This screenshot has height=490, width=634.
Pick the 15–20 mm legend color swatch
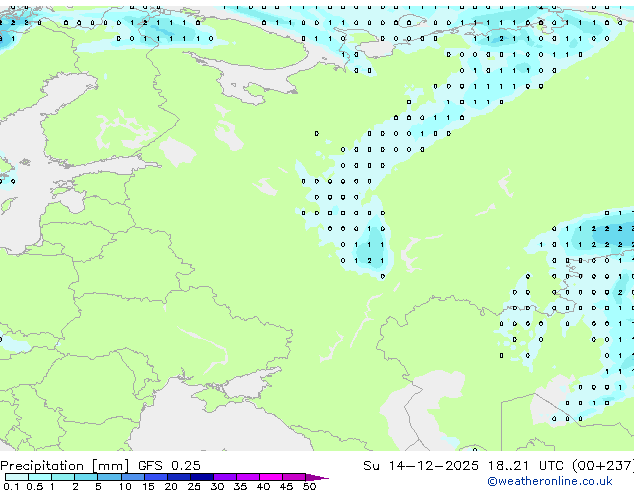point(156,477)
